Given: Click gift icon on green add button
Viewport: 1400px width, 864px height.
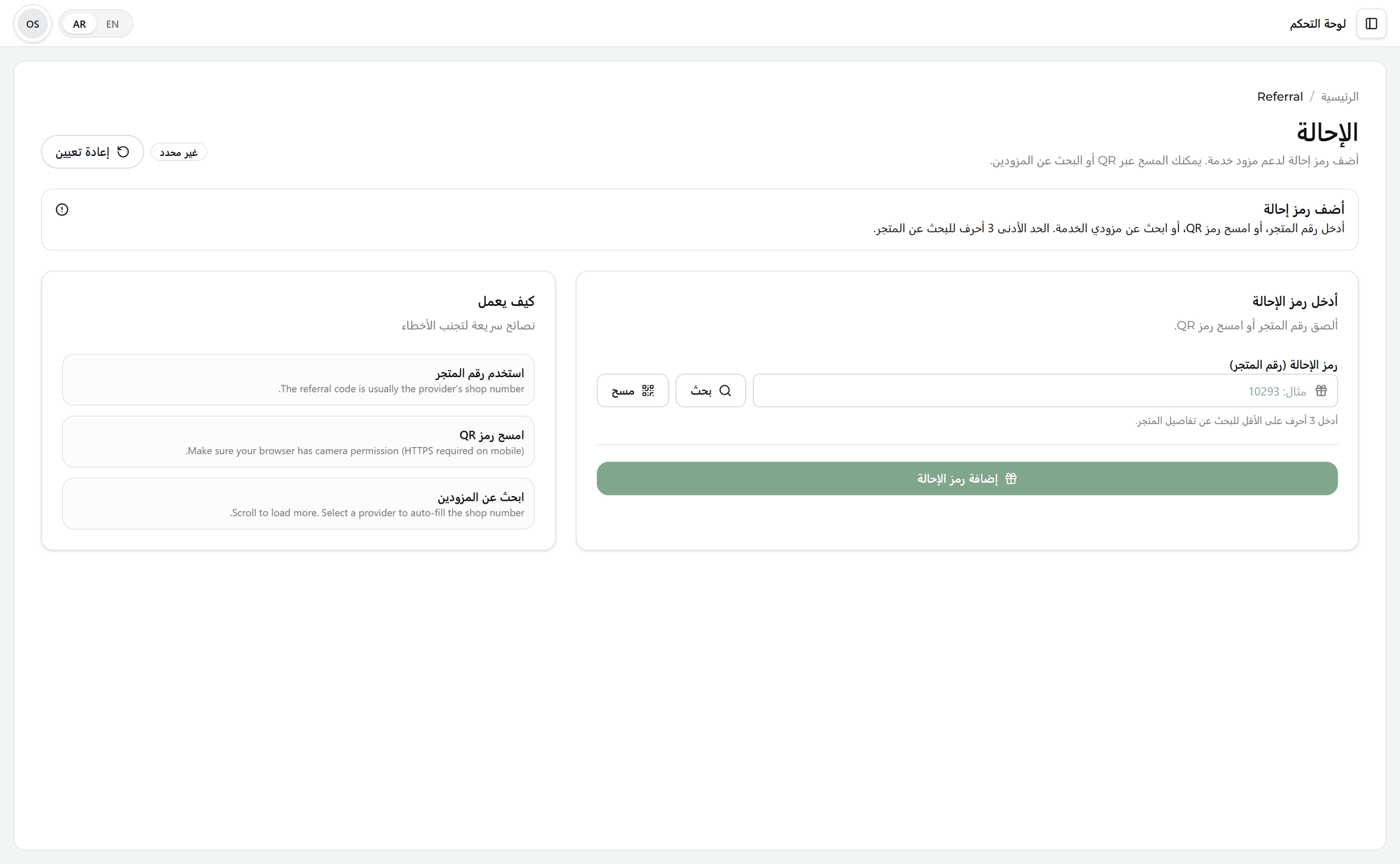Looking at the screenshot, I should click(x=1011, y=479).
